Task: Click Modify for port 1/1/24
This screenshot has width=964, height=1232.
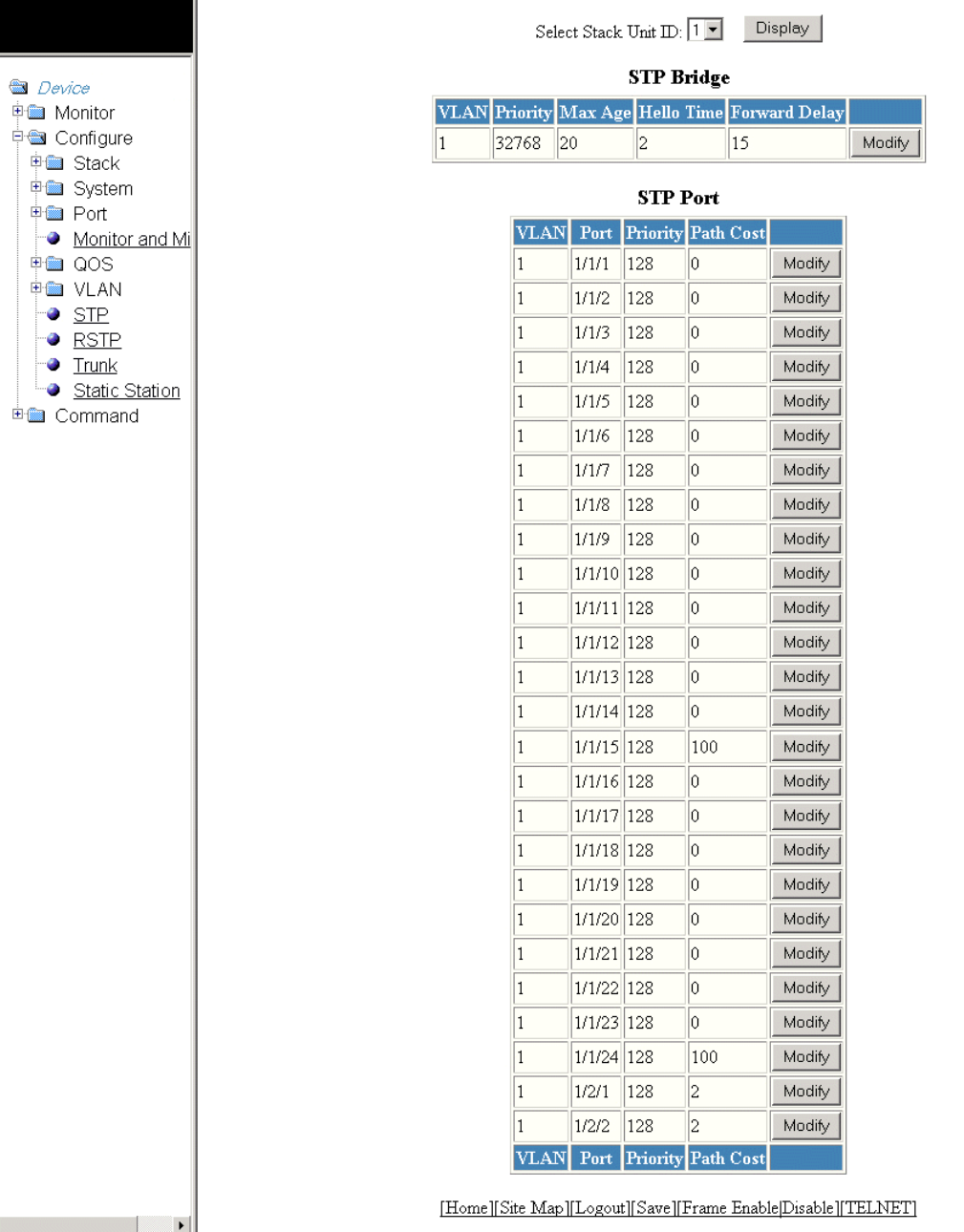Action: [806, 1056]
